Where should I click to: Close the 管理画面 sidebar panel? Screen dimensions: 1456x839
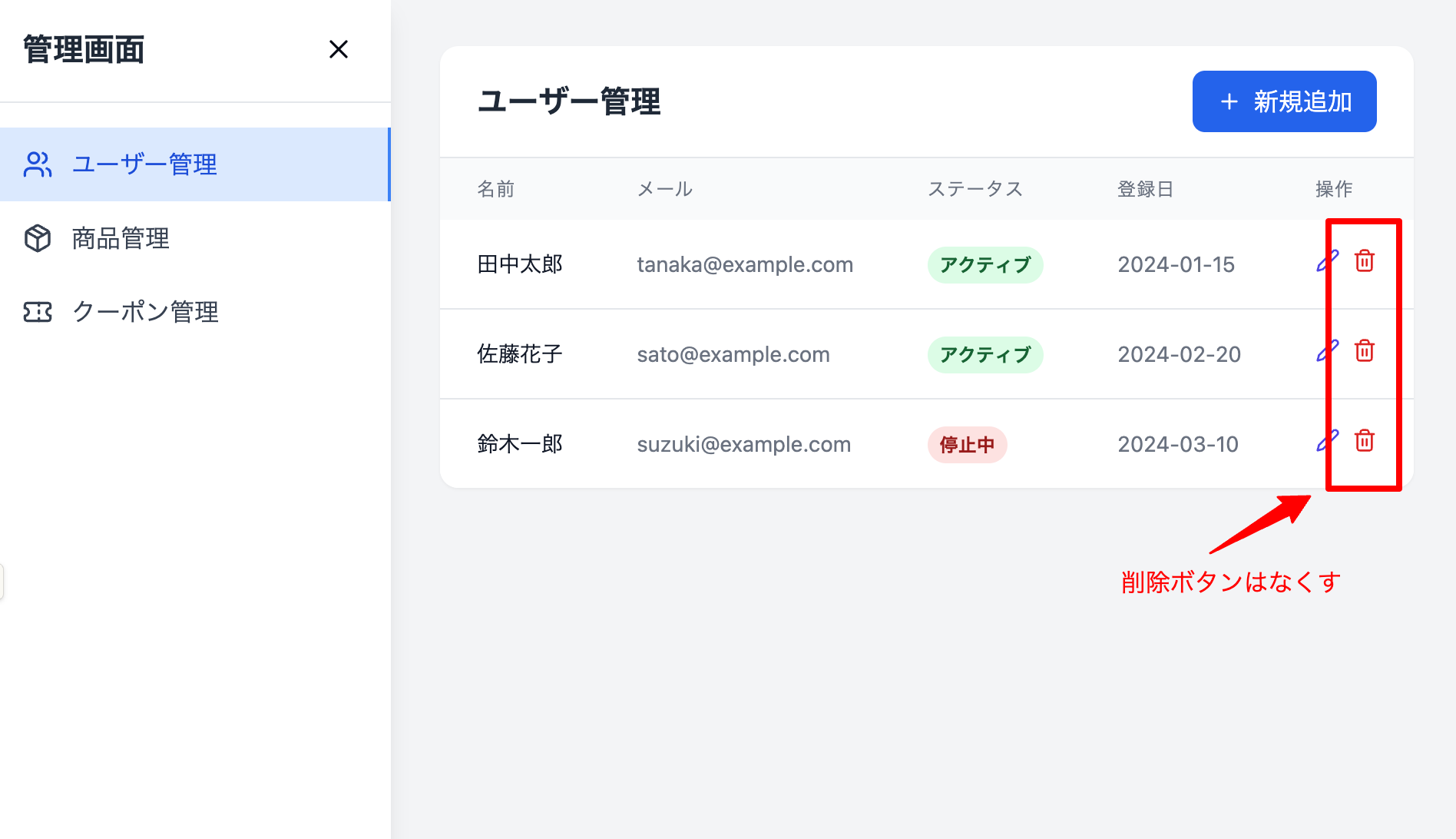coord(339,48)
